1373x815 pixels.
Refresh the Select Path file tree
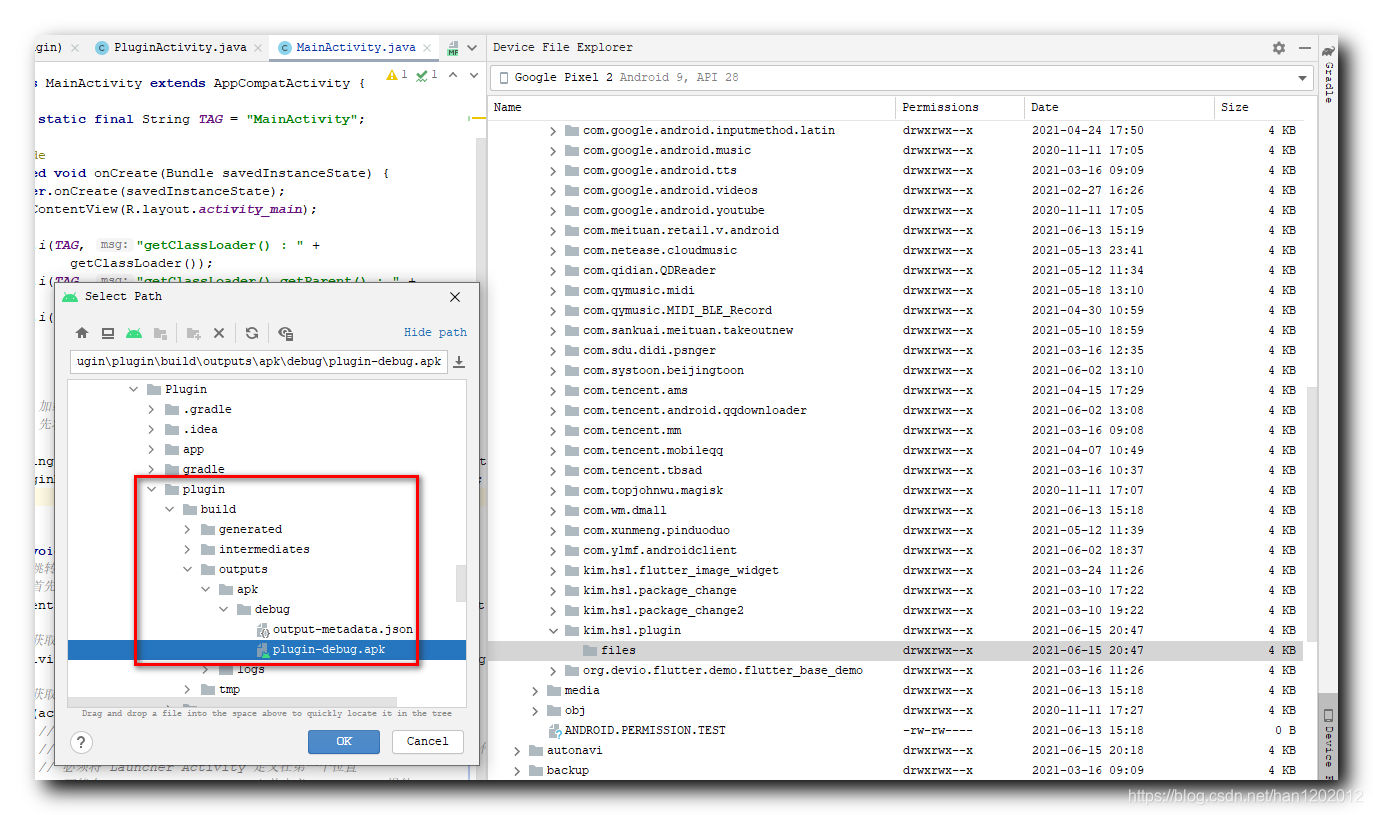252,333
